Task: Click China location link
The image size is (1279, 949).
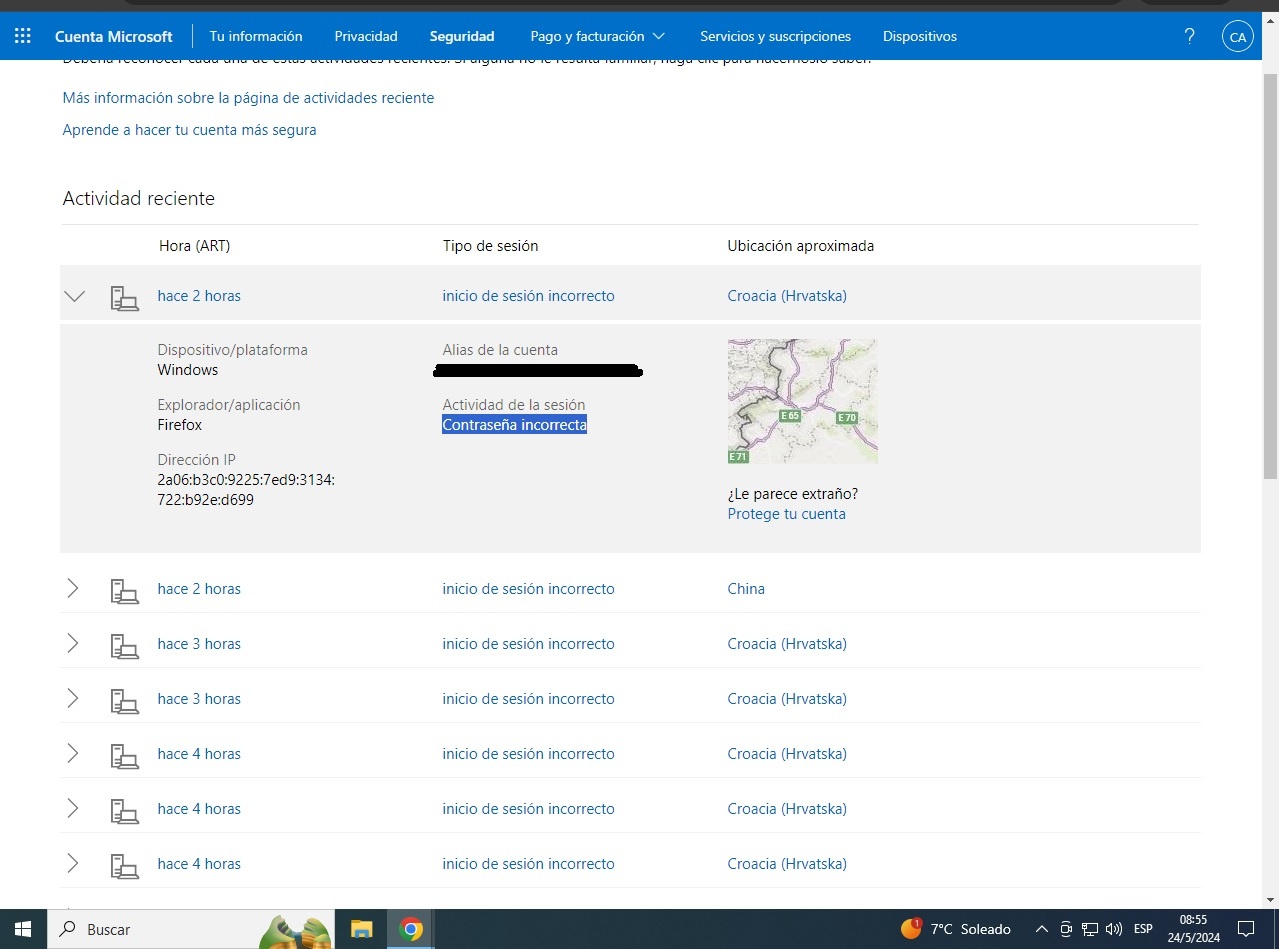Action: point(746,589)
